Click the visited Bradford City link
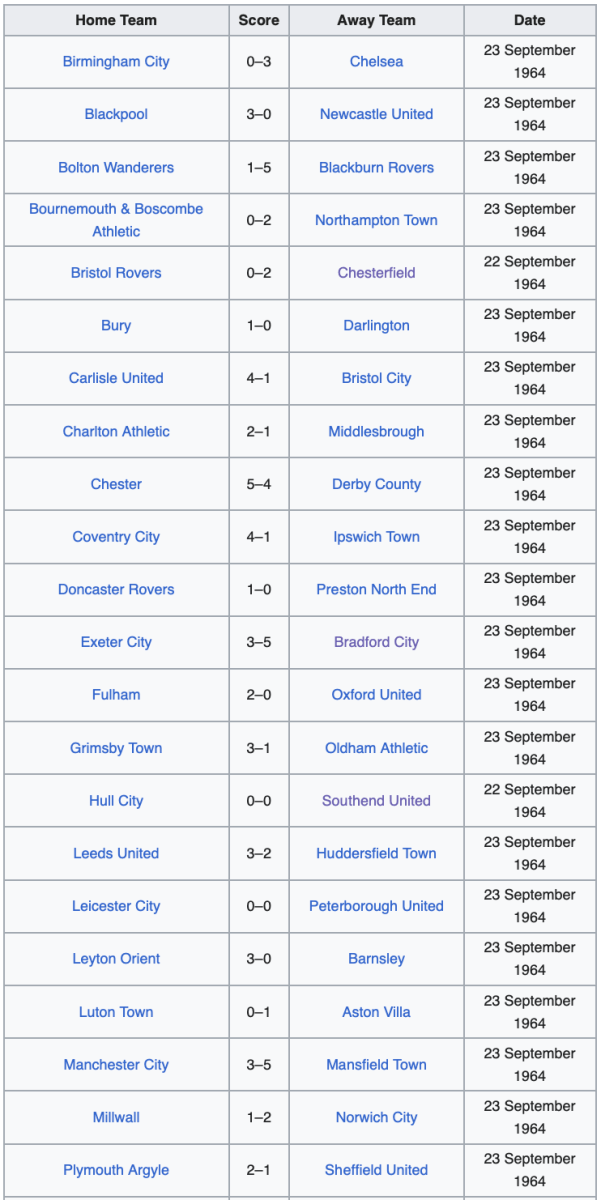601x1200 pixels. pyautogui.click(x=376, y=643)
